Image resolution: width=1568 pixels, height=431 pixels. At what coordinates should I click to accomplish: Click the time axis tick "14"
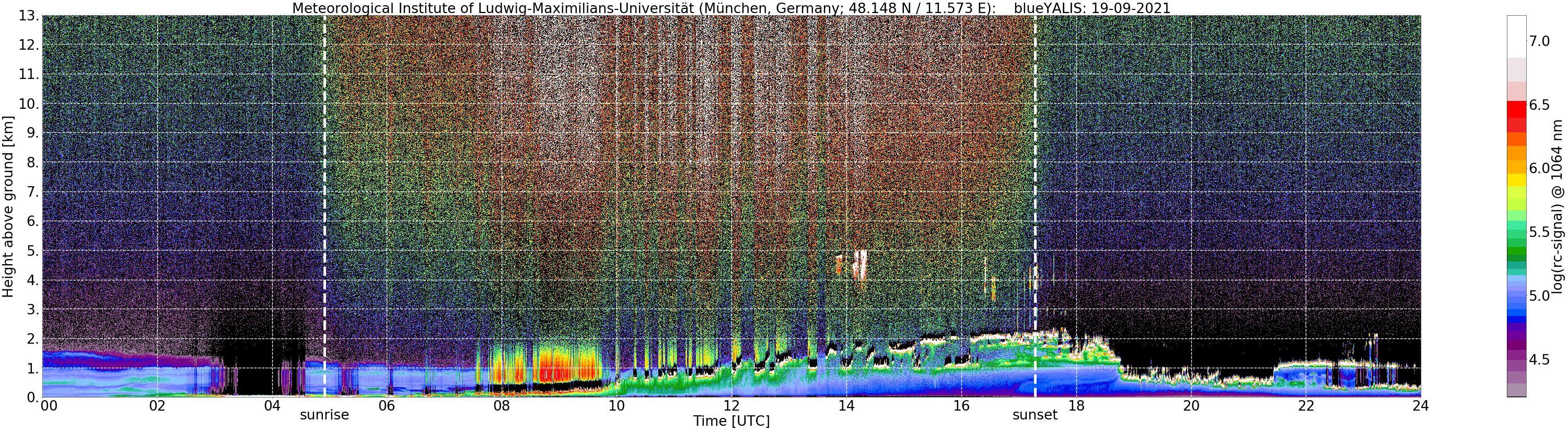846,406
